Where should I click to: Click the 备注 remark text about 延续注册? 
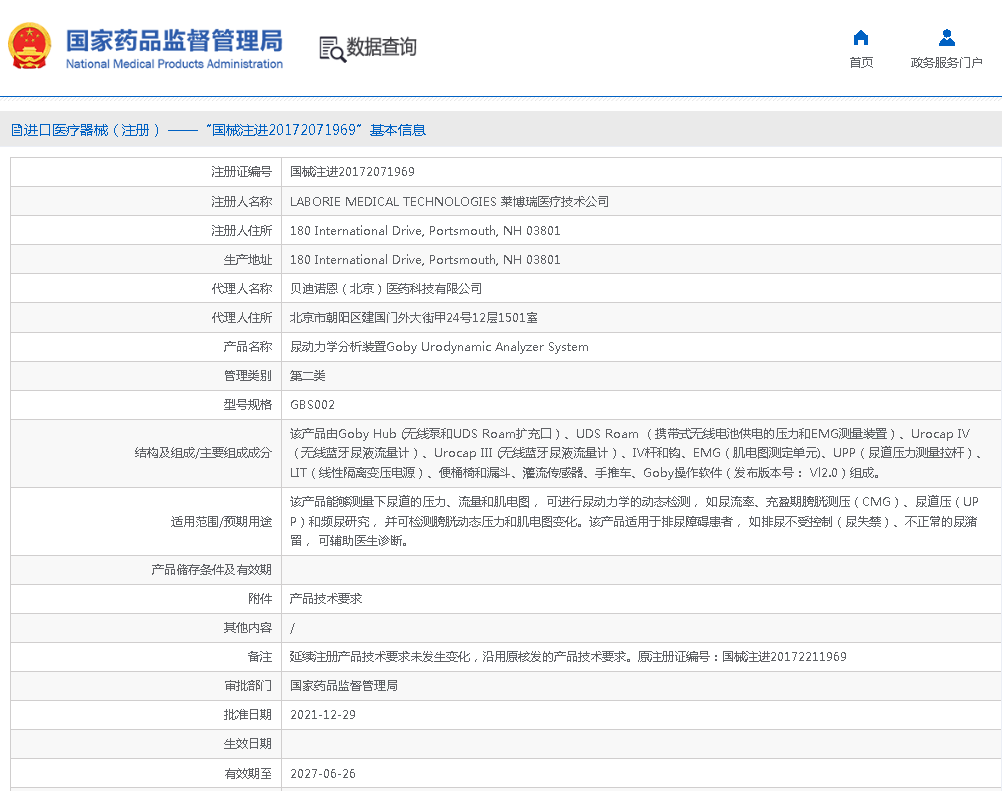(568, 657)
